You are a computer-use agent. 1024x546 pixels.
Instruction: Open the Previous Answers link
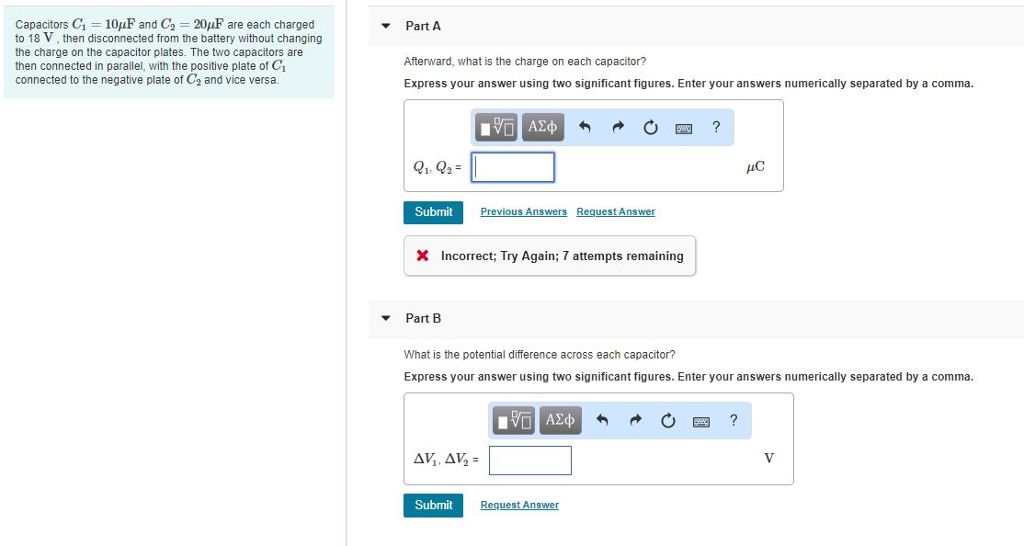523,212
